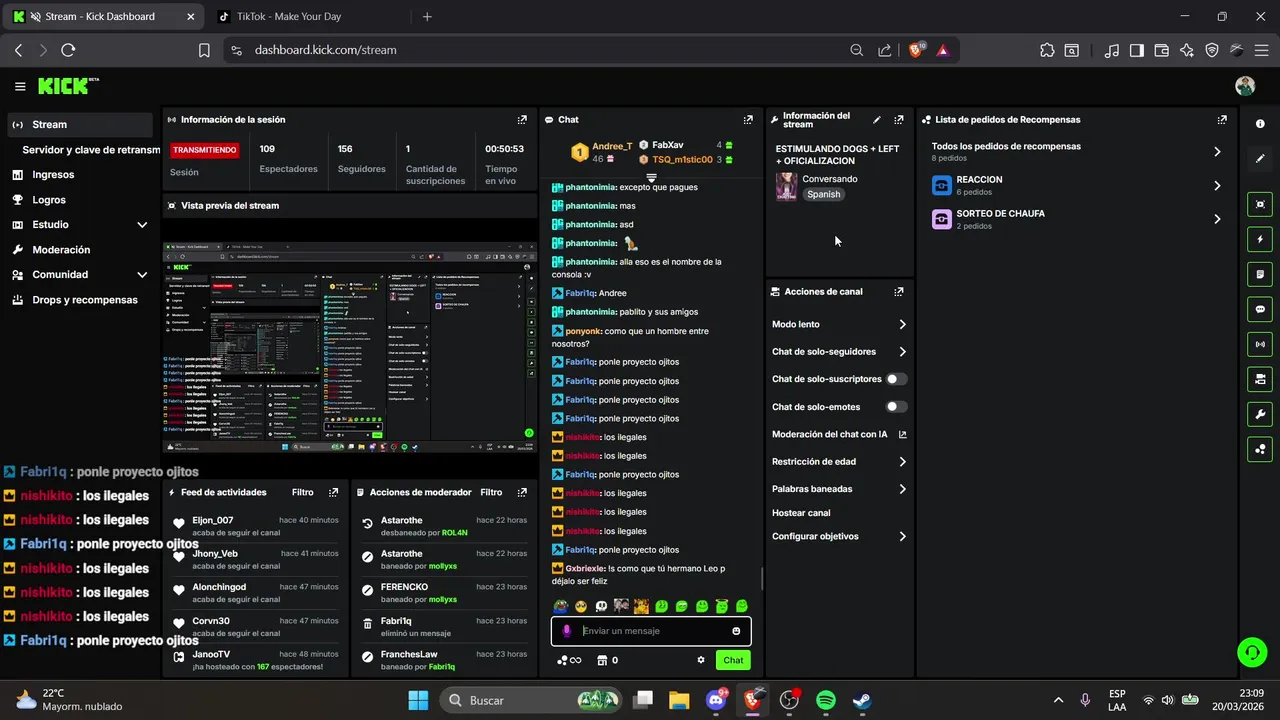Edit the stream information with the pencil
The image size is (1280, 720).
click(x=877, y=119)
